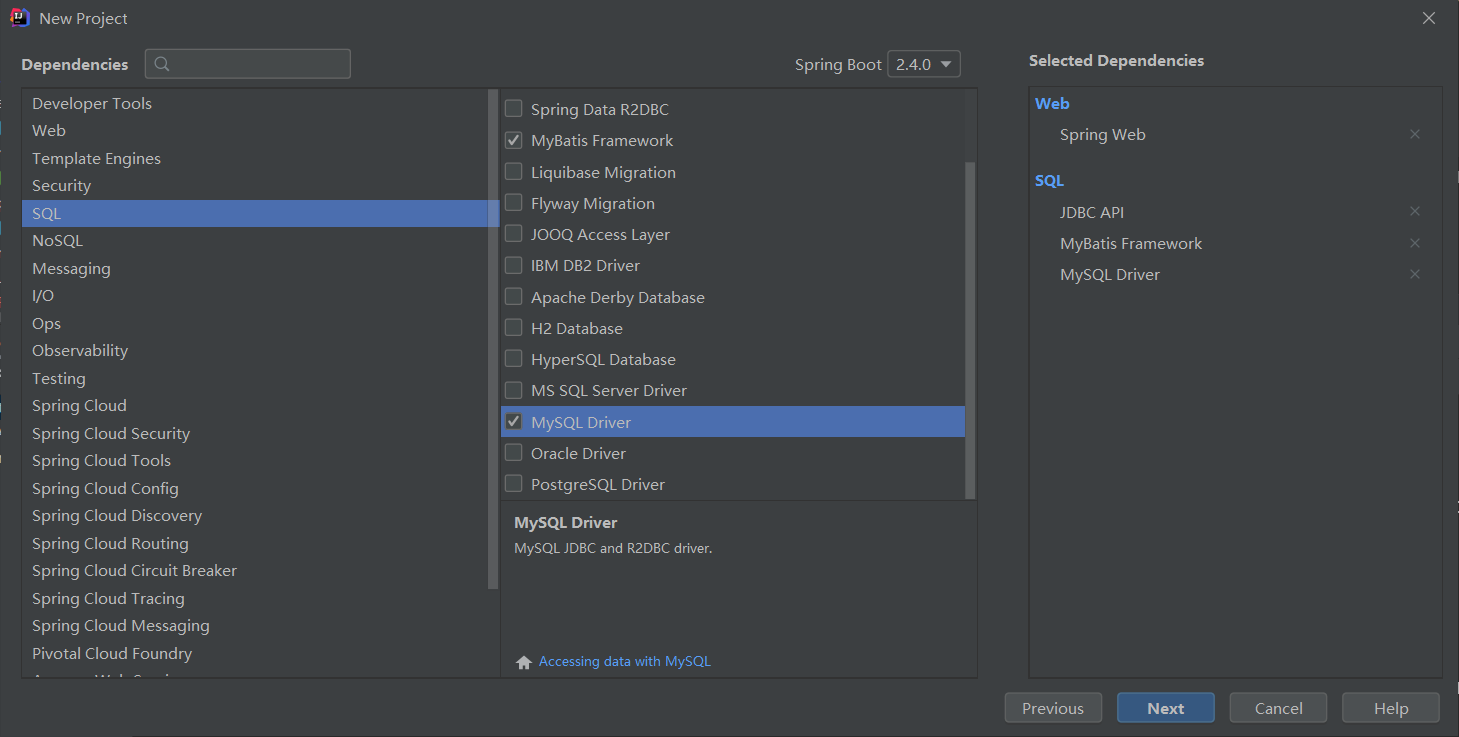
Task: Select Web category in dependencies list
Action: tap(255, 131)
